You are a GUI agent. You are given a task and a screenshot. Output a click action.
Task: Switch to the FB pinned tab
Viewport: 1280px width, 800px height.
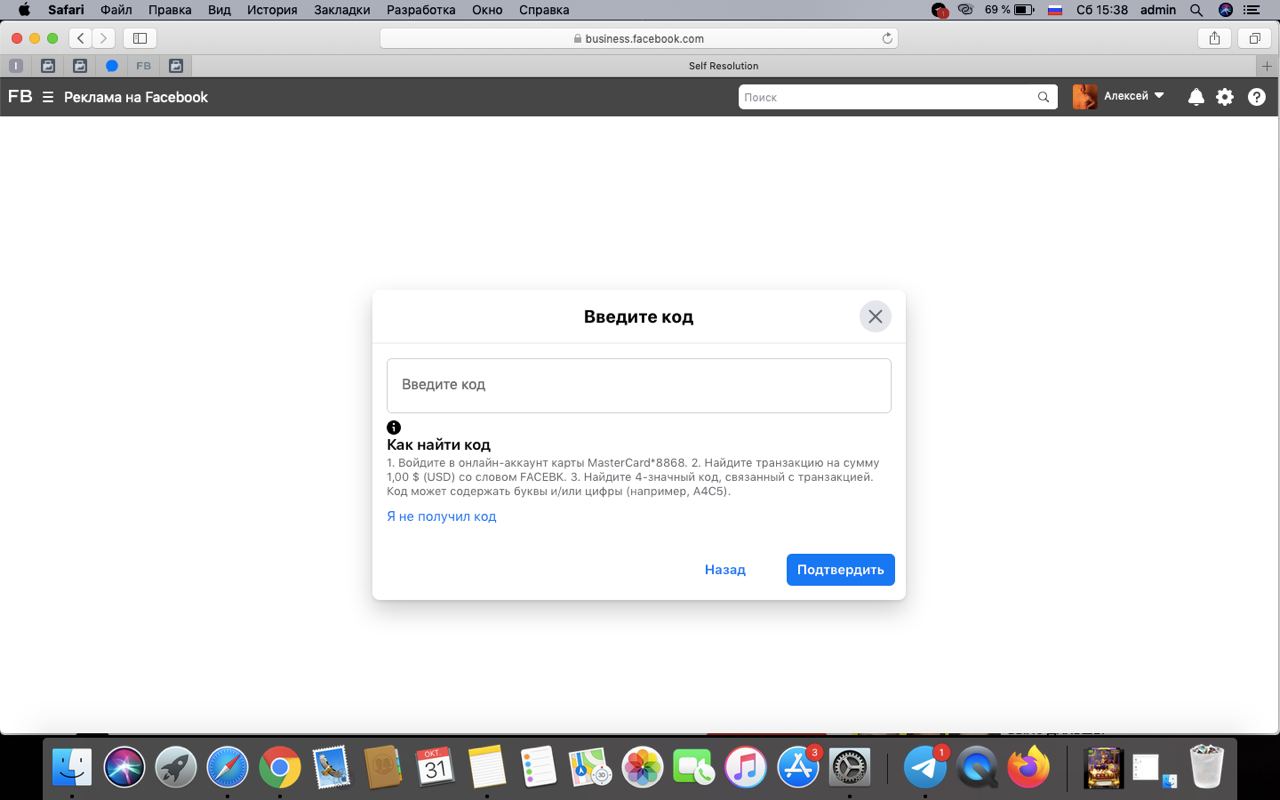[x=144, y=66]
